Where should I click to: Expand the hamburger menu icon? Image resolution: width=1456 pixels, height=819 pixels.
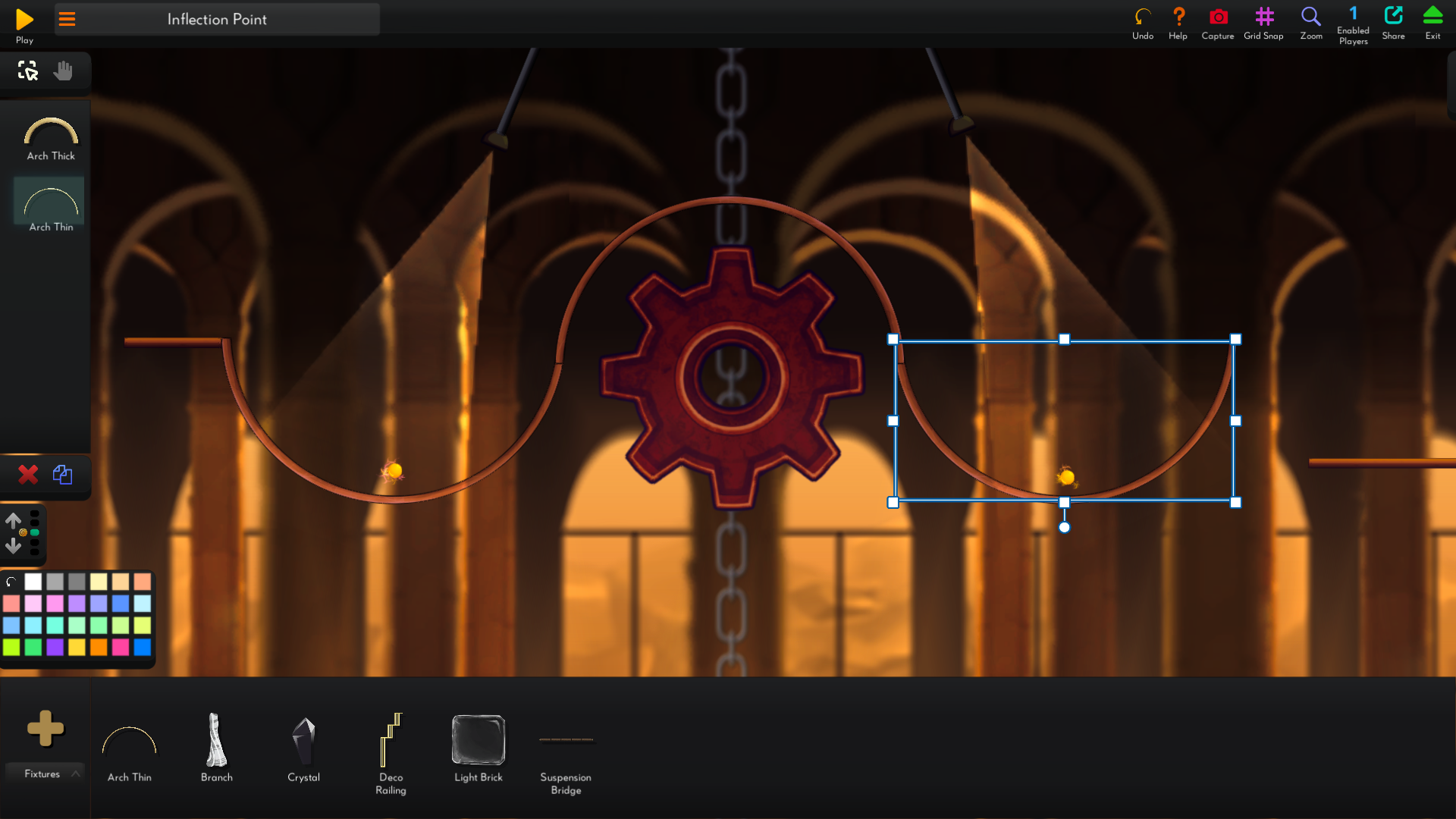pyautogui.click(x=67, y=18)
